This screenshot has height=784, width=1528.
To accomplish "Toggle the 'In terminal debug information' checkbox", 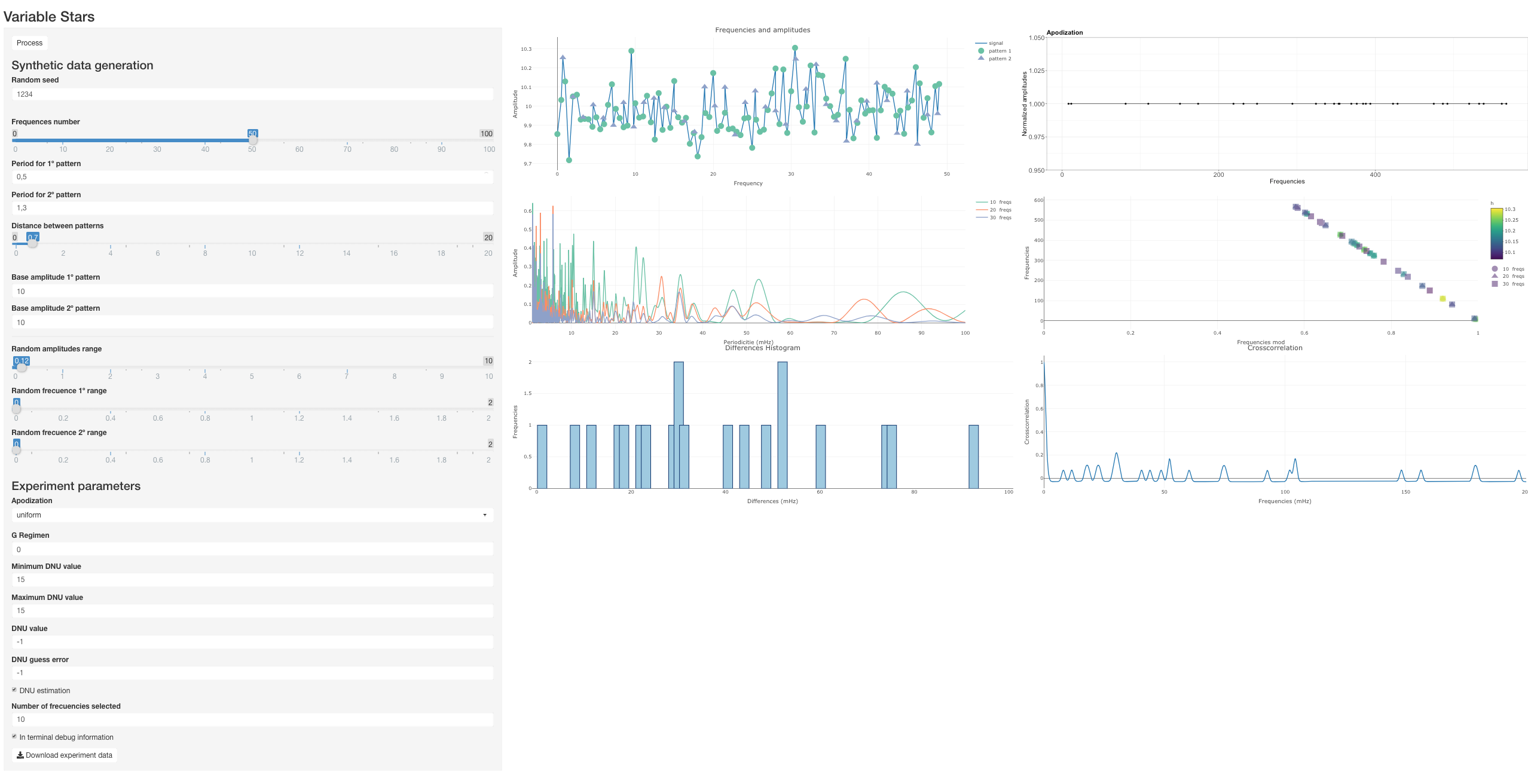I will 14,736.
